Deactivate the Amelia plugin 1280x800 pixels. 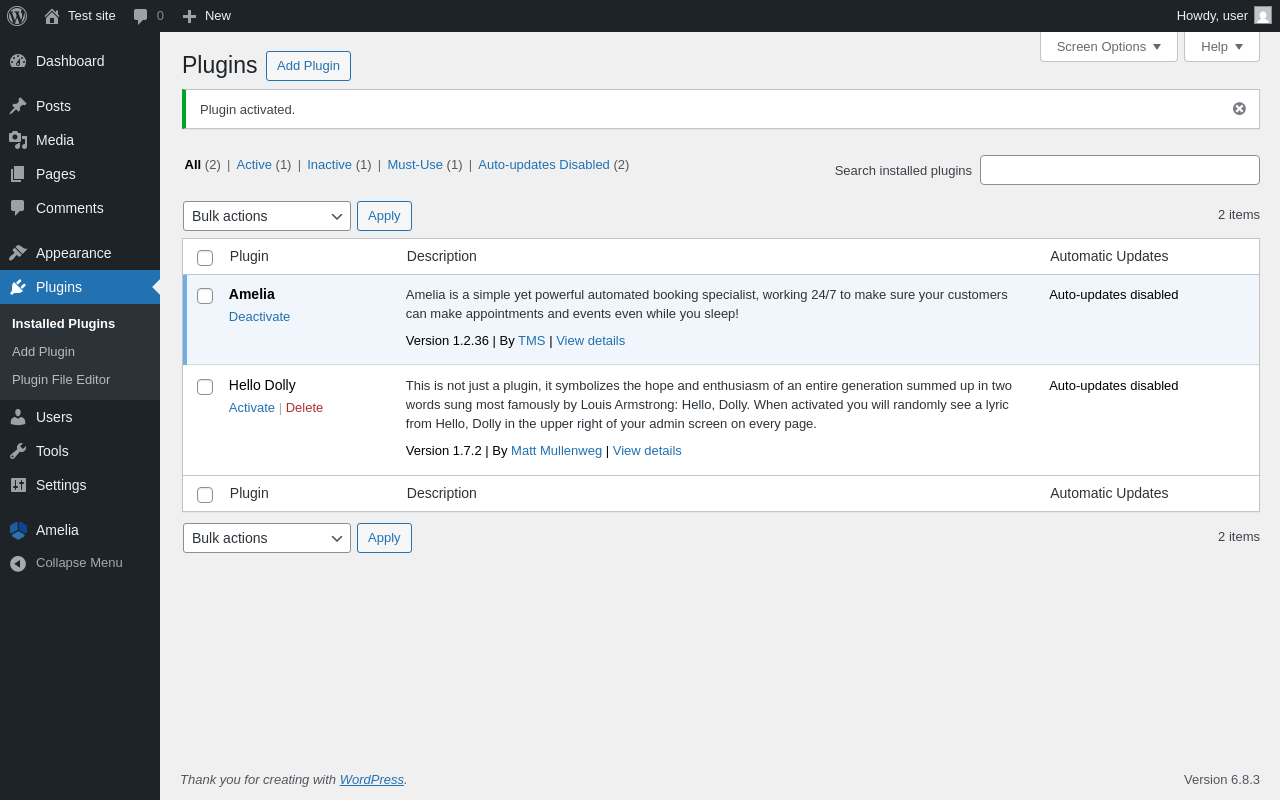point(259,317)
